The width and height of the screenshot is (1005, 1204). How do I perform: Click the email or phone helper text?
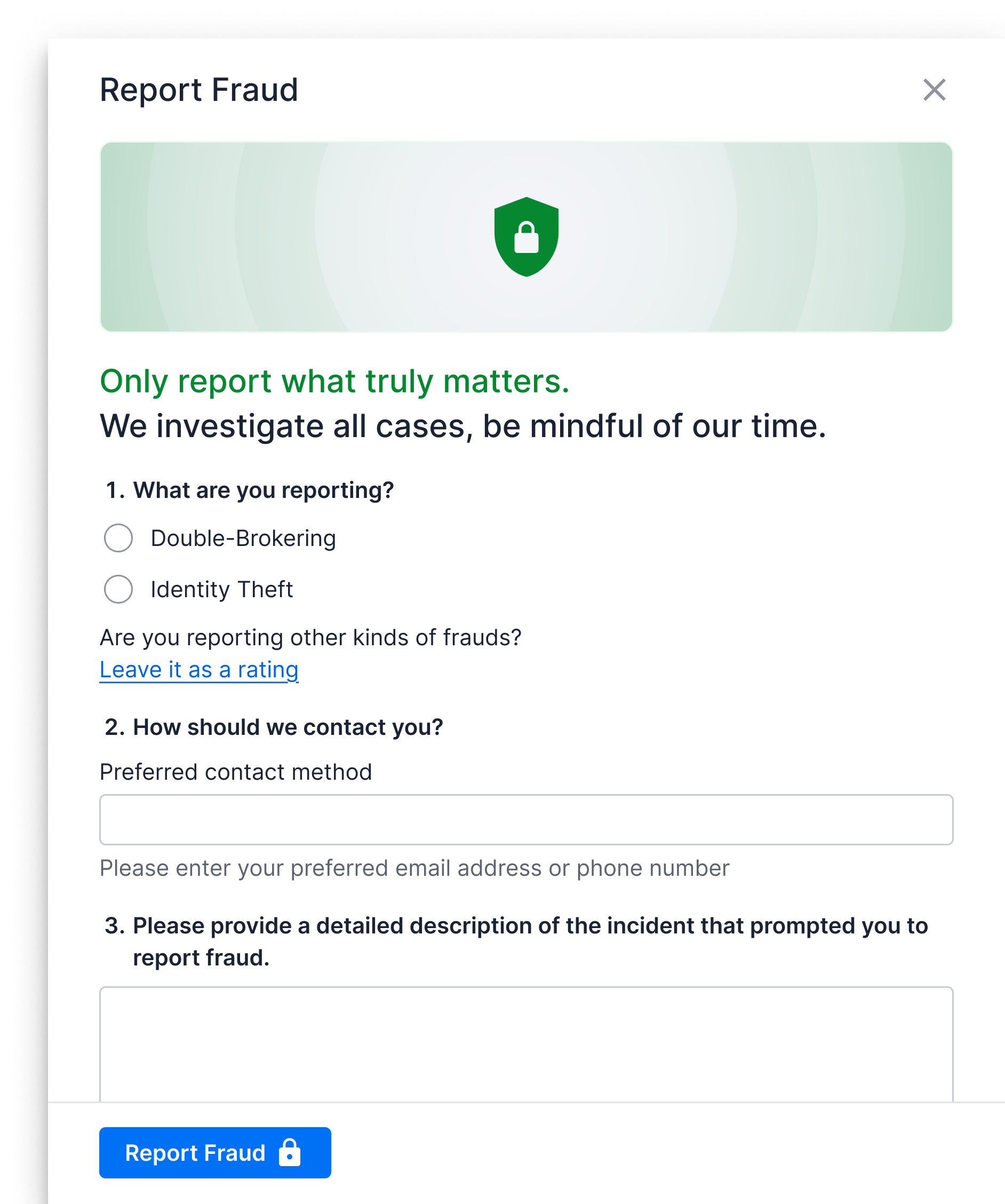pyautogui.click(x=414, y=868)
